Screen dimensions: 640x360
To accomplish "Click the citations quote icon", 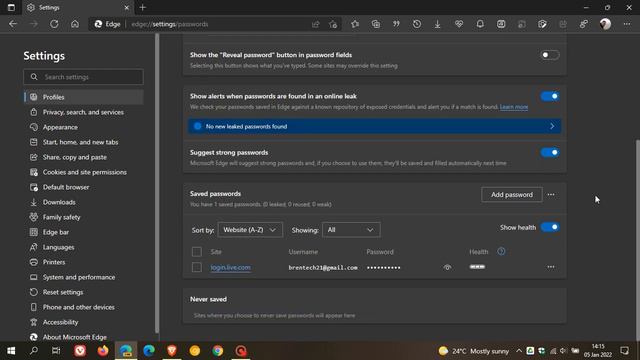I will 396,24.
